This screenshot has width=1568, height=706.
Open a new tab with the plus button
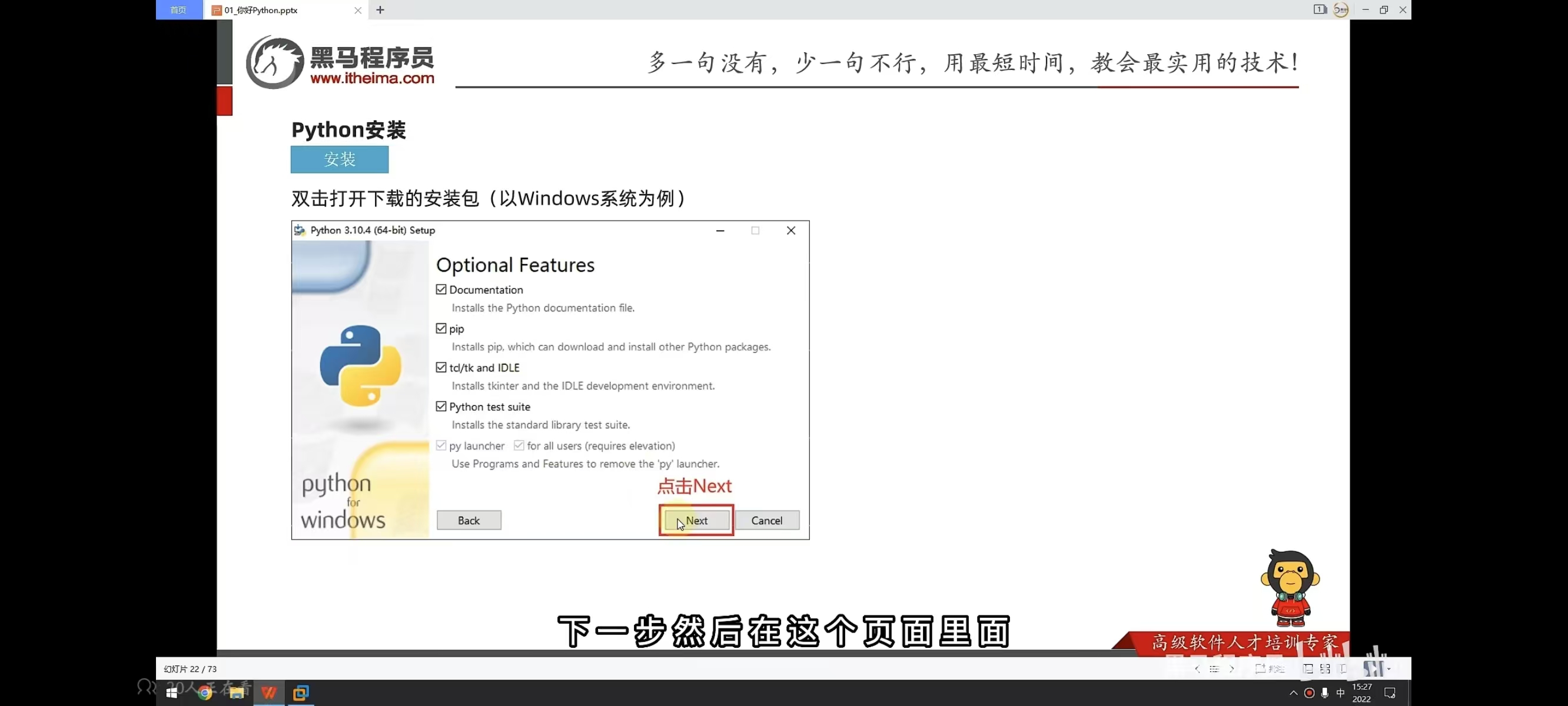(x=380, y=10)
